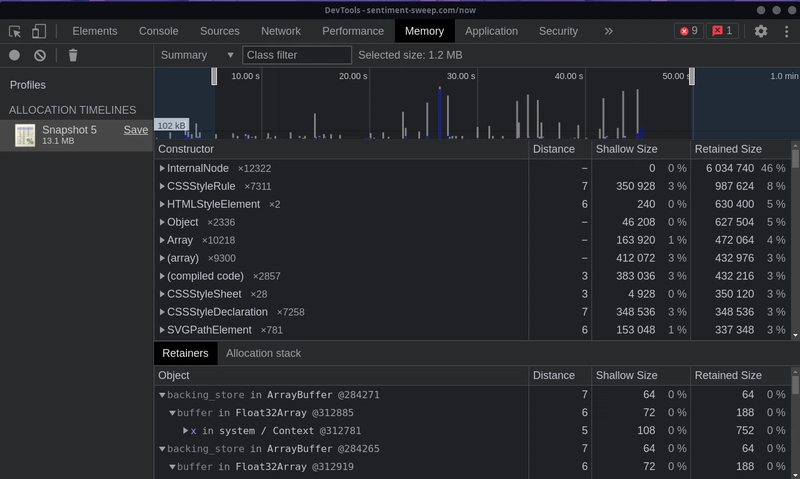The height and width of the screenshot is (479, 800).
Task: Expand the CSSStyleRule constructor row
Action: coord(162,186)
